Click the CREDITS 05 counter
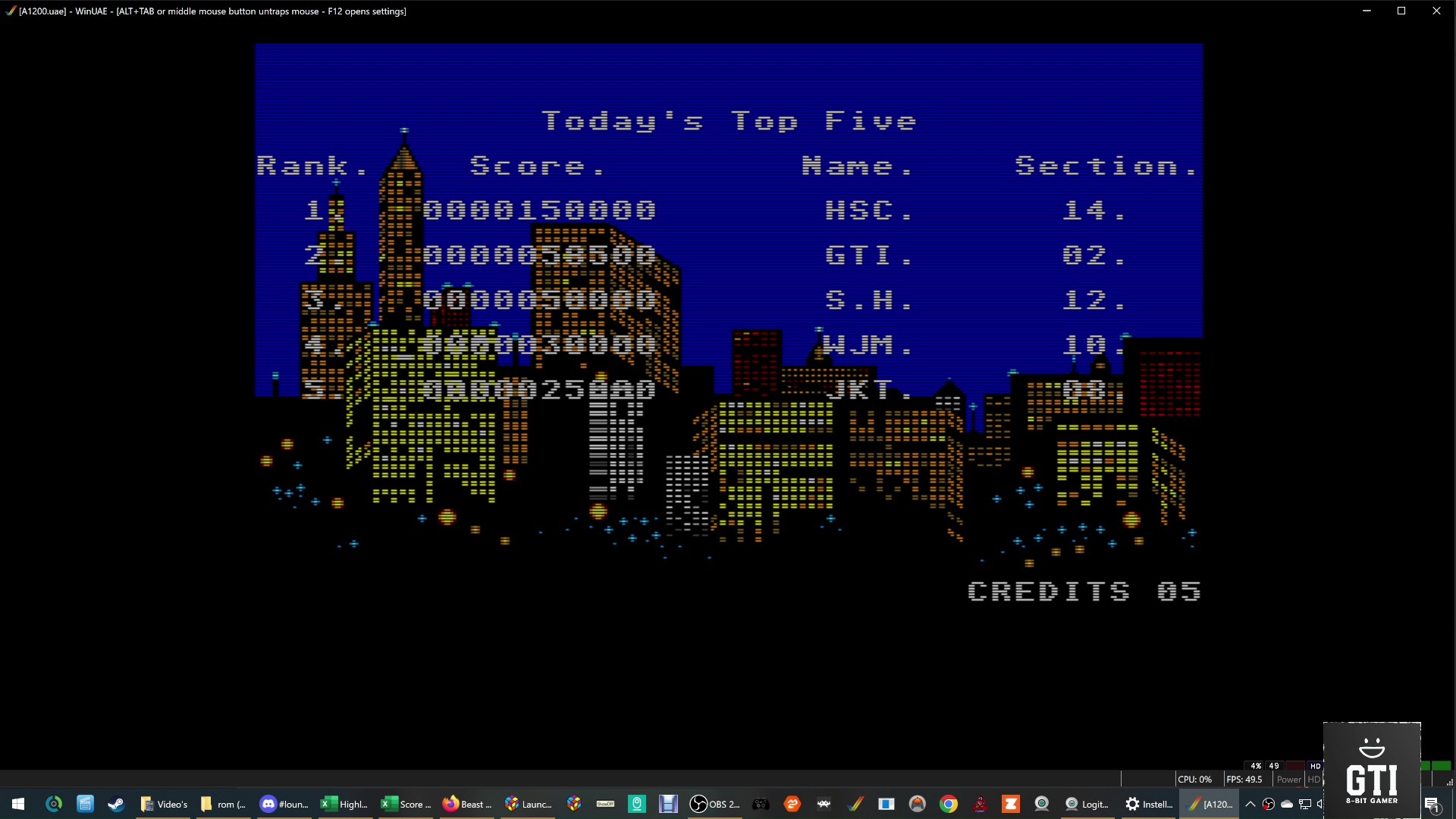Screen dimensions: 1456x819 tap(1084, 591)
